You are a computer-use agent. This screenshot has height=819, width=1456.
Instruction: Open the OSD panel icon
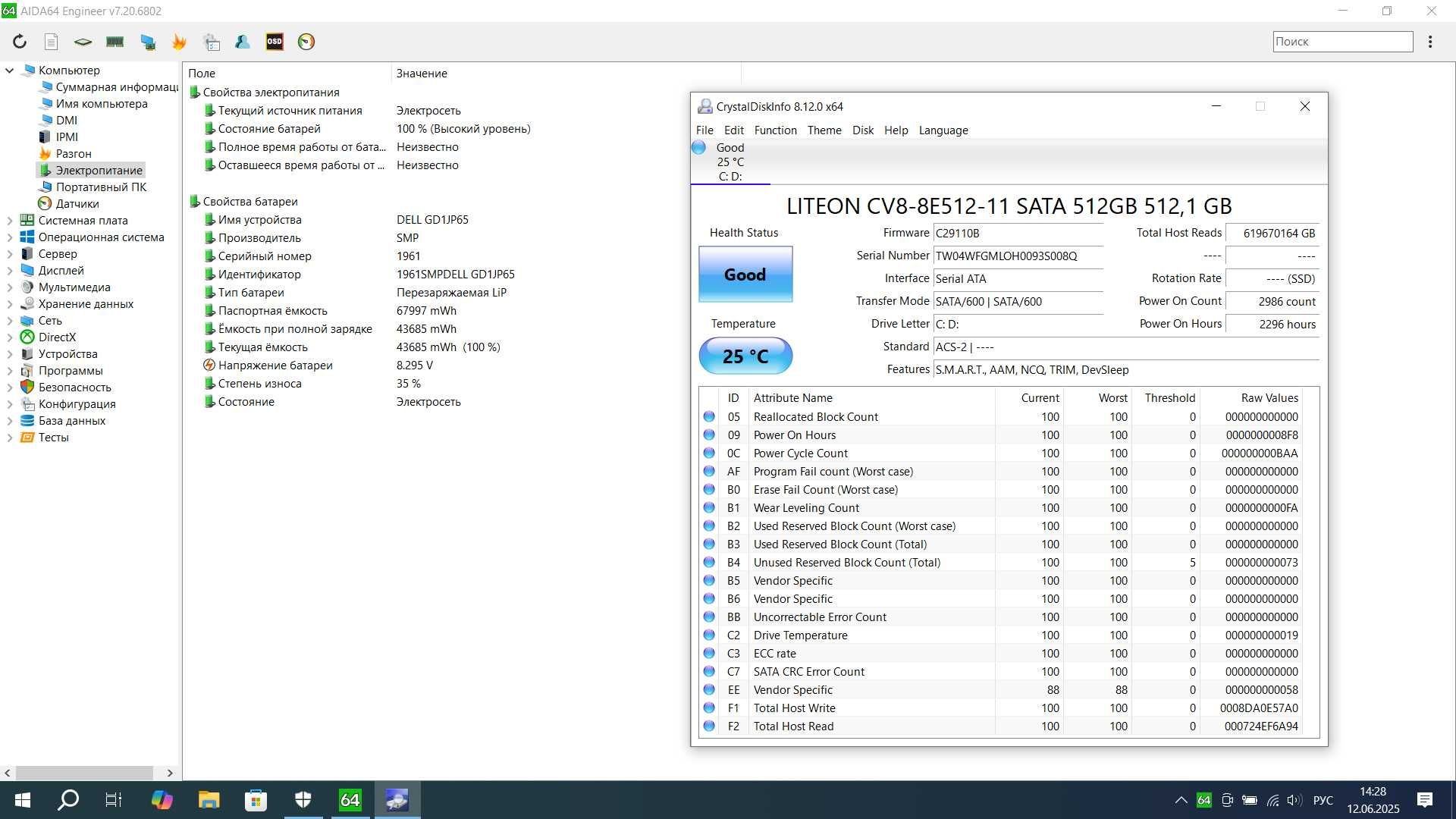[275, 42]
